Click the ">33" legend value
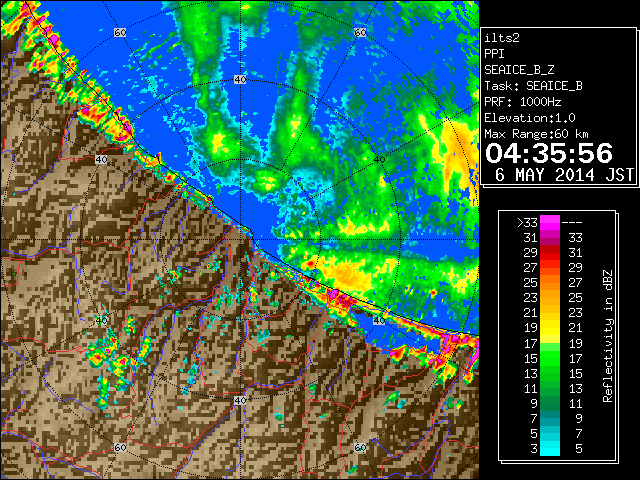 [x=527, y=223]
